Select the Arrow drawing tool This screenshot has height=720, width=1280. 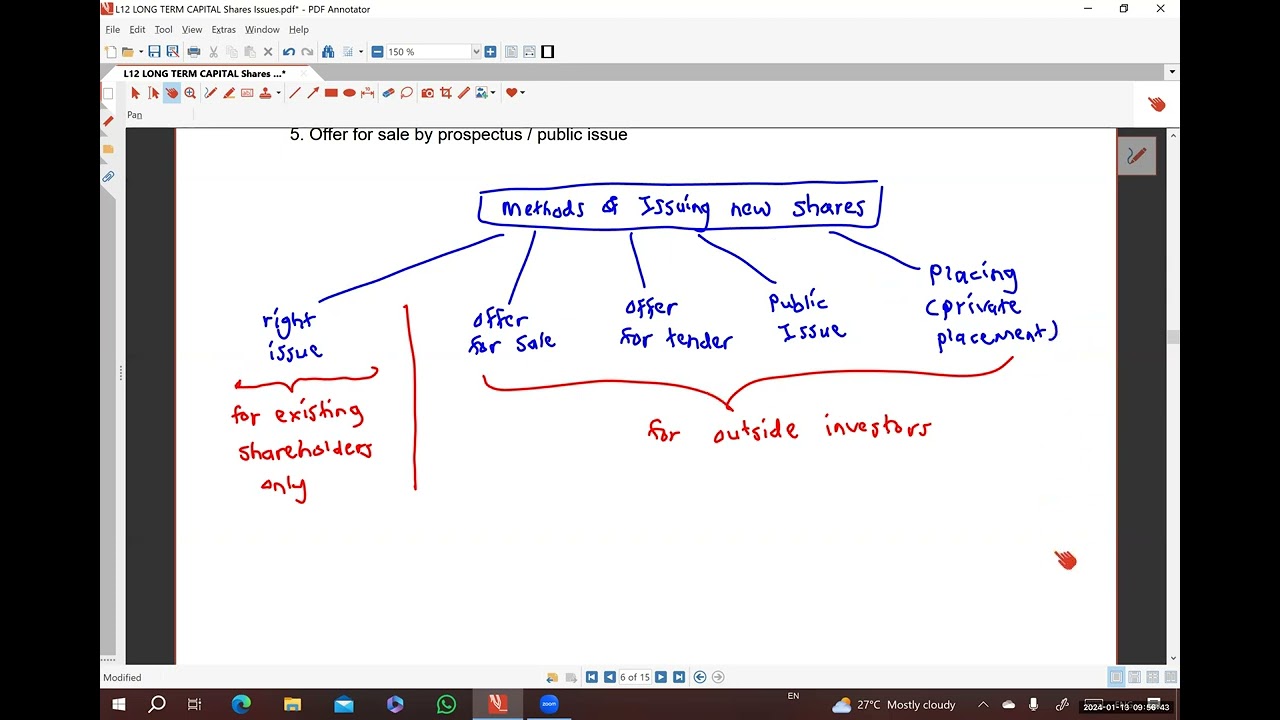coord(313,93)
